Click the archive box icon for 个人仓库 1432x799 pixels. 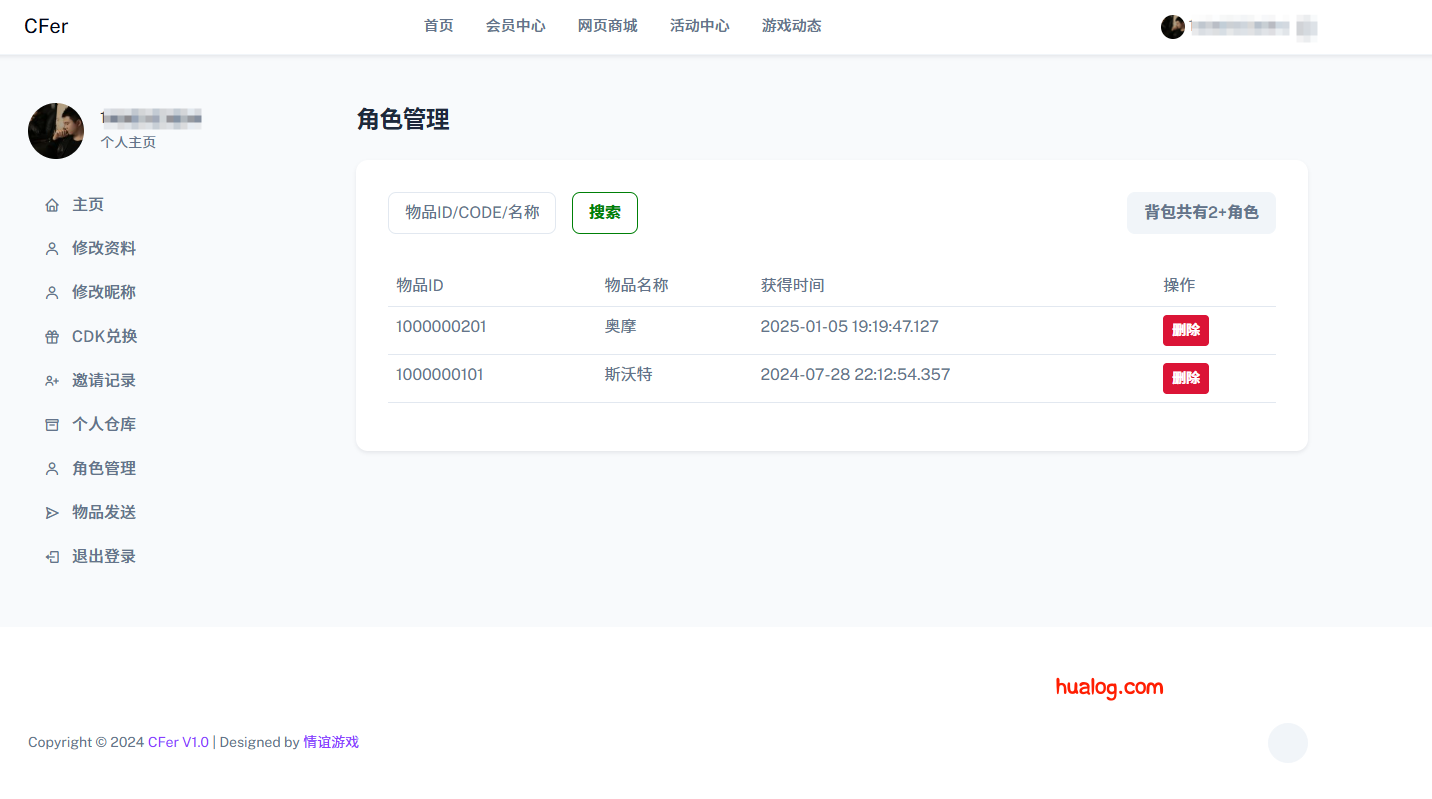click(x=52, y=425)
